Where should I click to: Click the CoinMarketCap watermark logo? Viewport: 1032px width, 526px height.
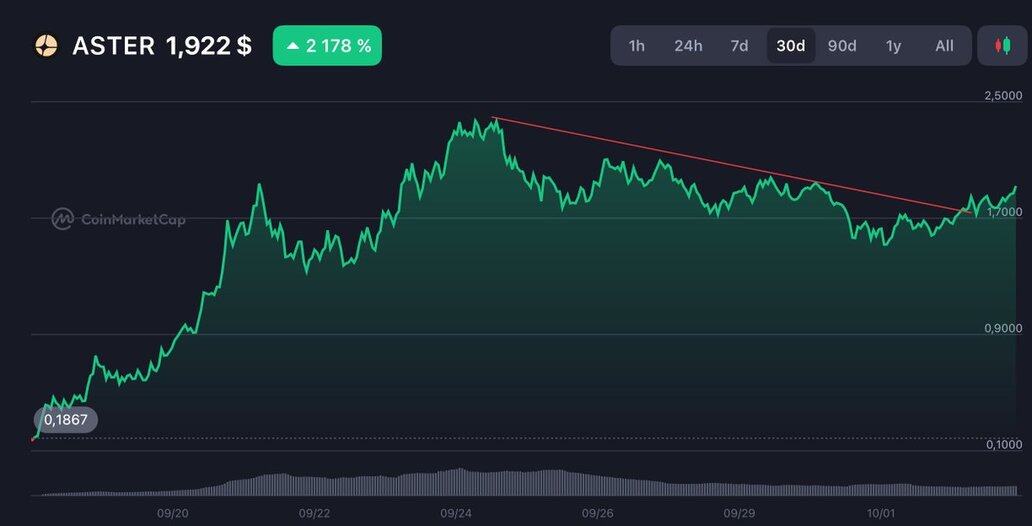pyautogui.click(x=118, y=219)
